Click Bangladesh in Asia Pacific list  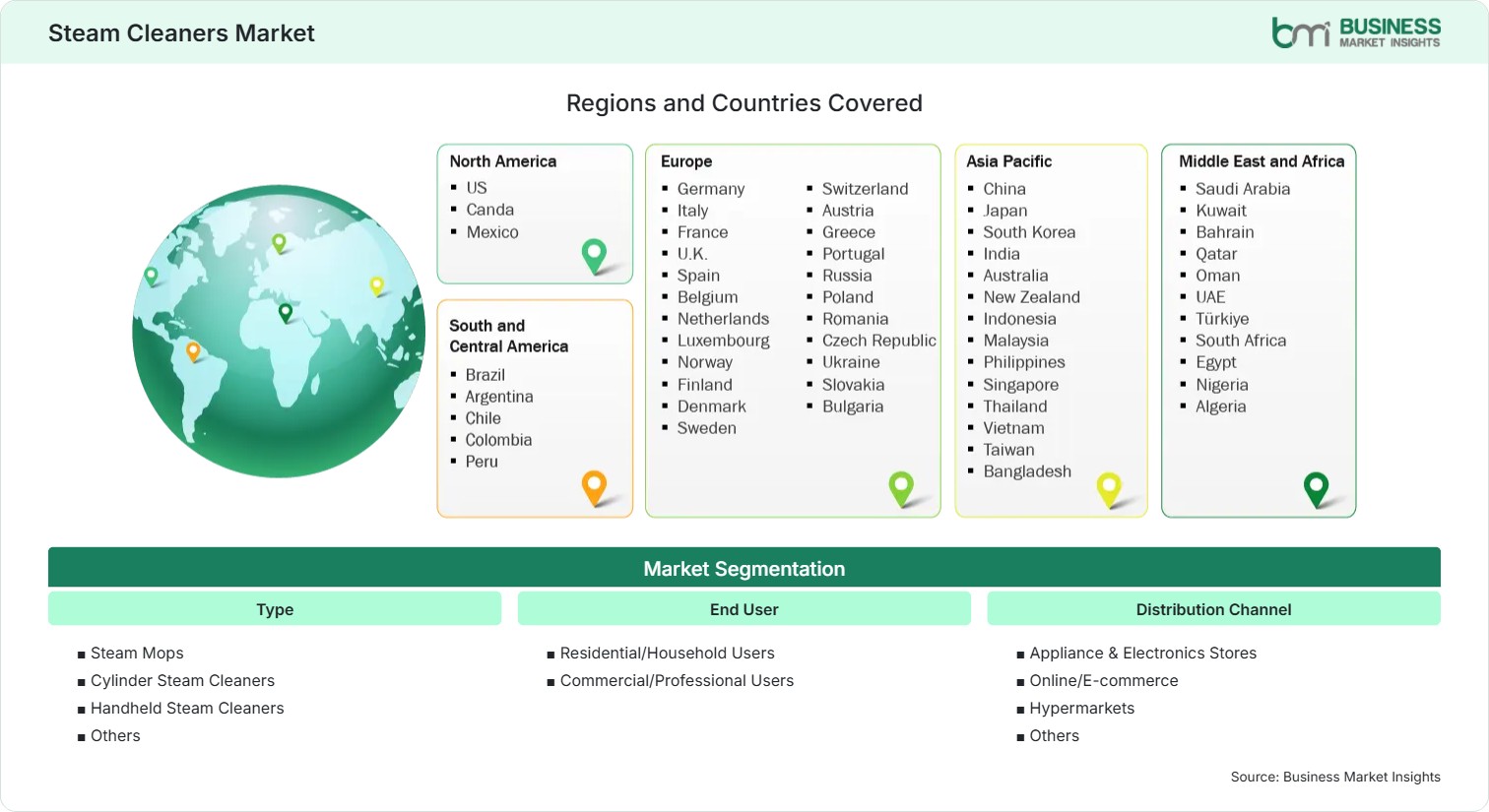pos(1027,471)
